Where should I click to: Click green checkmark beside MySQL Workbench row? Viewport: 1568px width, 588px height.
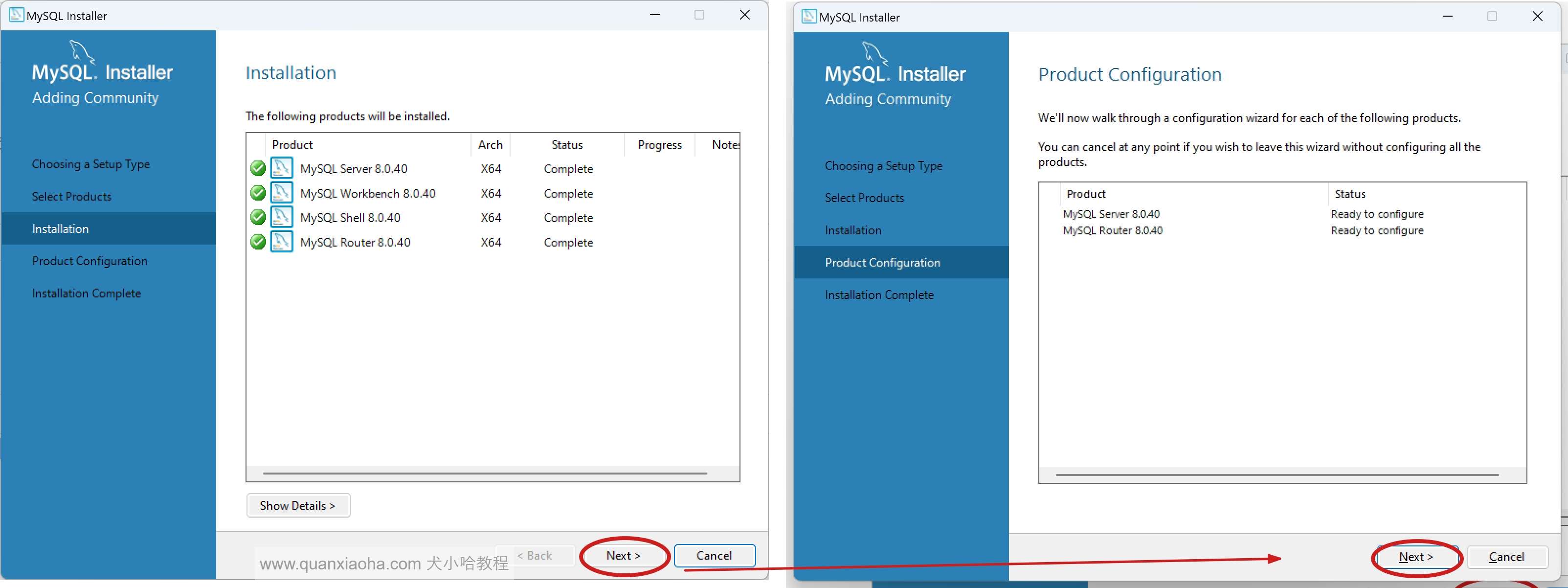pyautogui.click(x=258, y=193)
